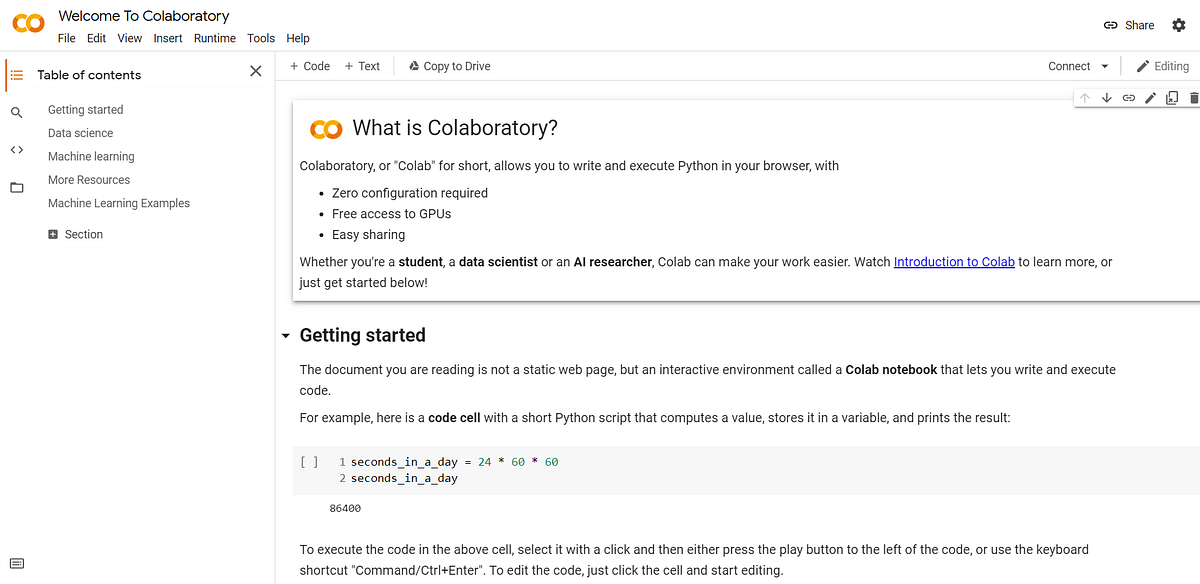Close the Table of contents panel
1200x584 pixels.
coord(255,71)
